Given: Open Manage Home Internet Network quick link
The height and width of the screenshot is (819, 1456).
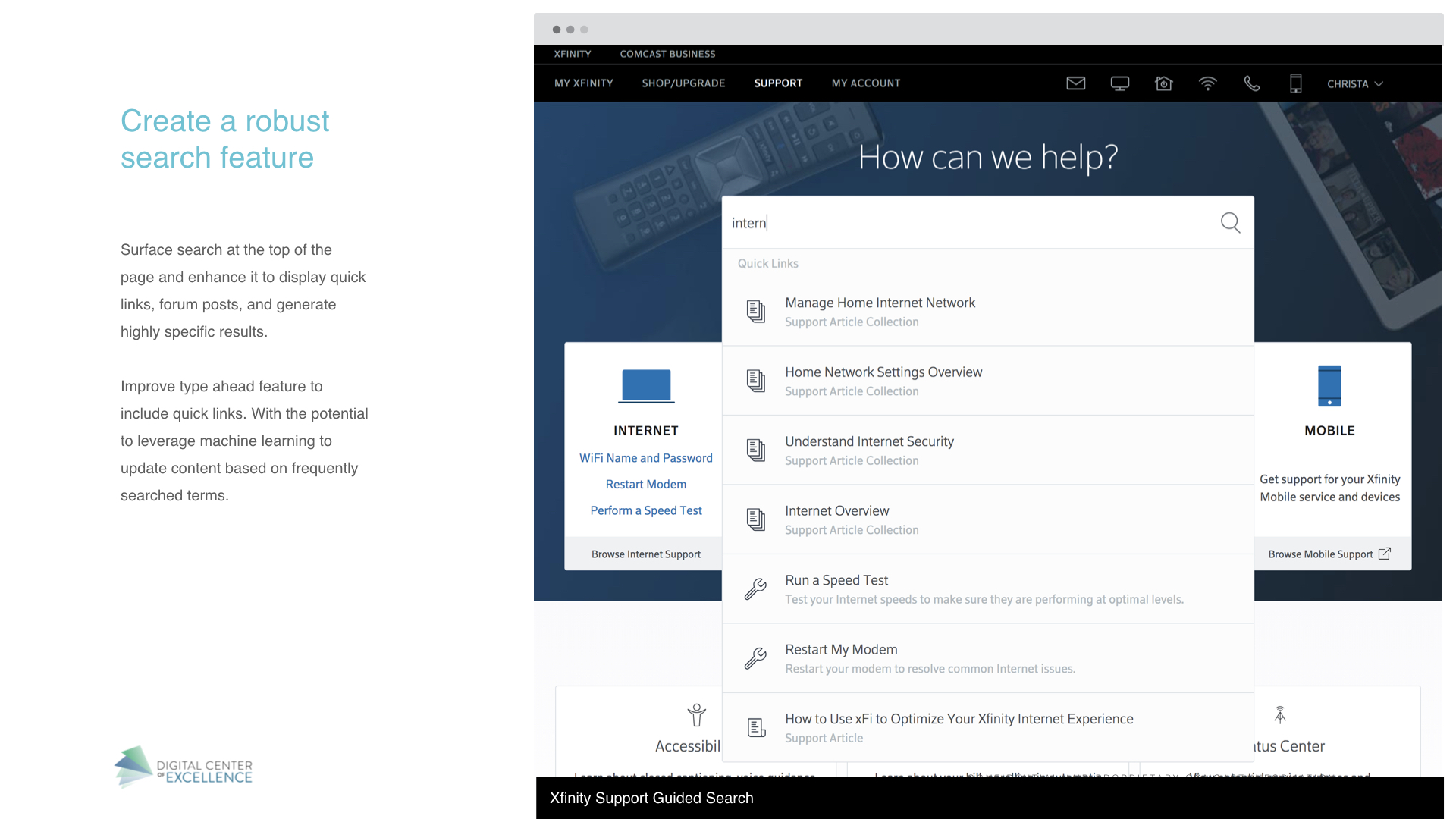Looking at the screenshot, I should coord(987,312).
